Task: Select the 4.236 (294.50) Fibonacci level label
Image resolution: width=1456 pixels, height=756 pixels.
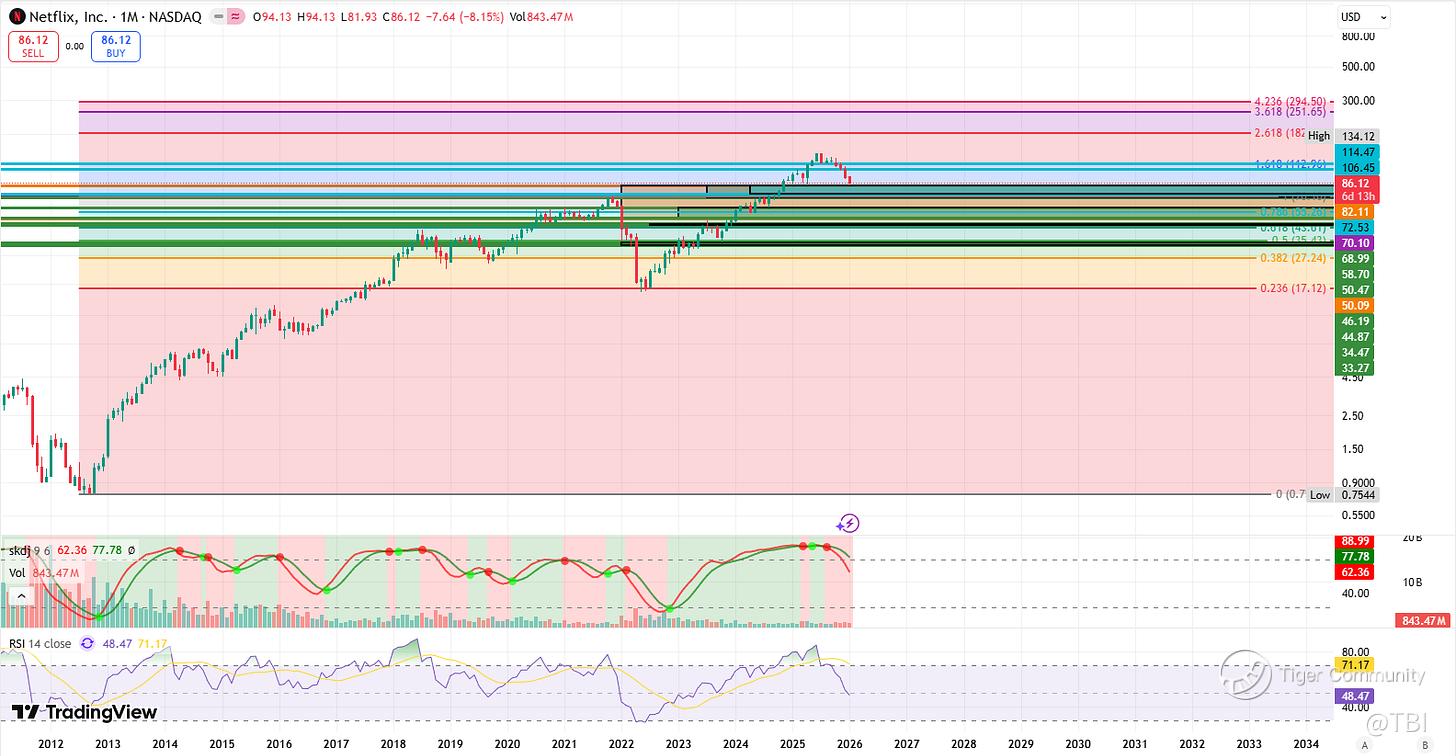Action: 1290,101
